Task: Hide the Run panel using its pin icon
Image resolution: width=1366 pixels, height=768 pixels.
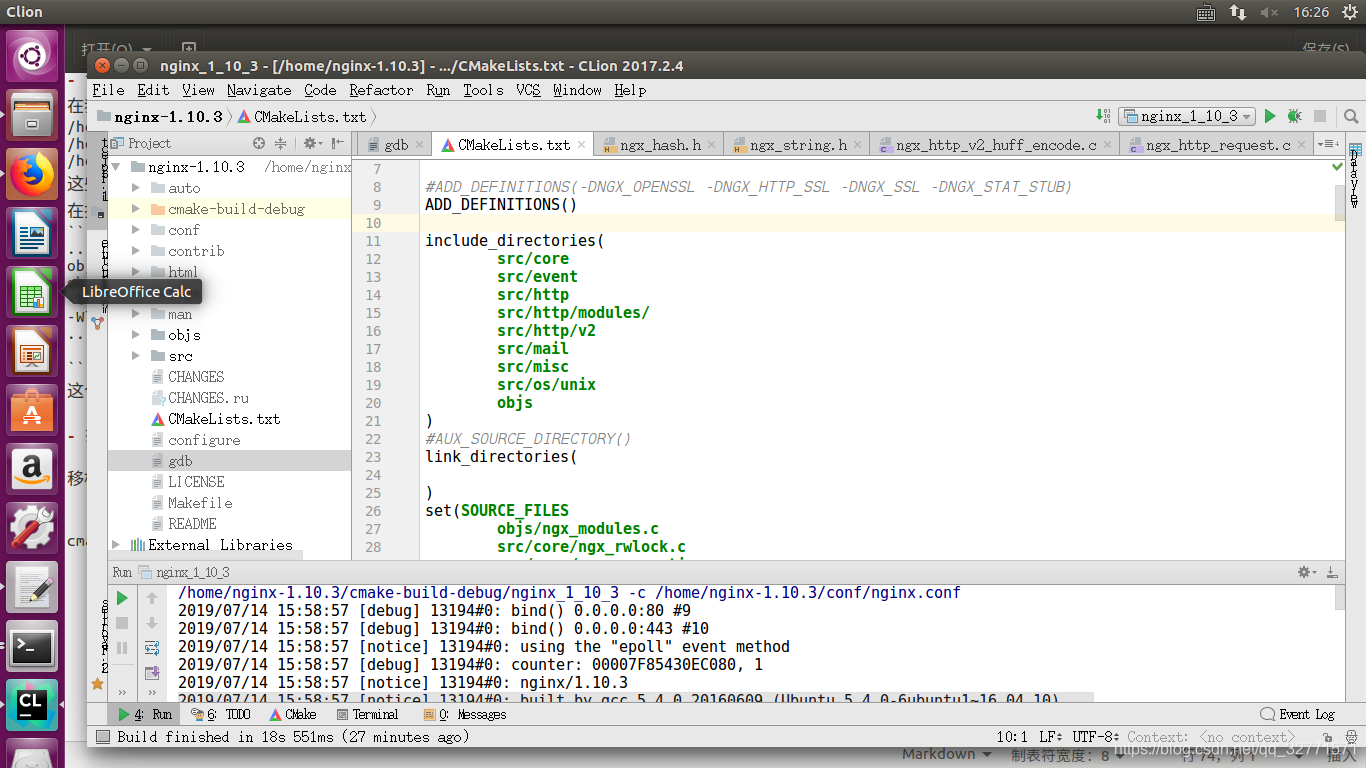Action: (x=1331, y=572)
